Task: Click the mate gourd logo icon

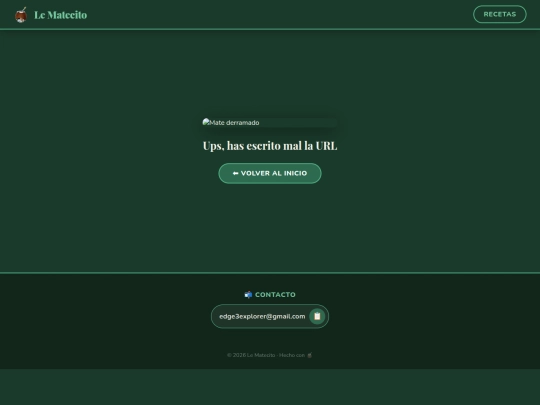Action: tap(21, 15)
